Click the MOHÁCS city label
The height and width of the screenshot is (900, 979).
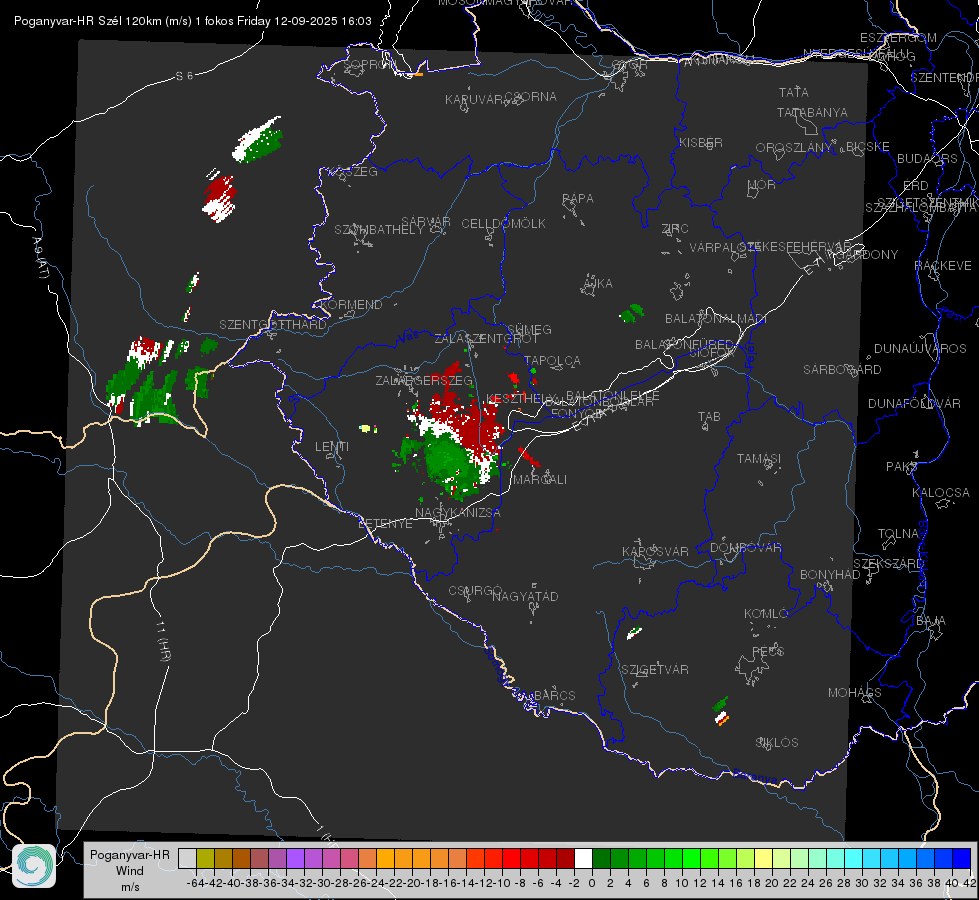click(855, 693)
